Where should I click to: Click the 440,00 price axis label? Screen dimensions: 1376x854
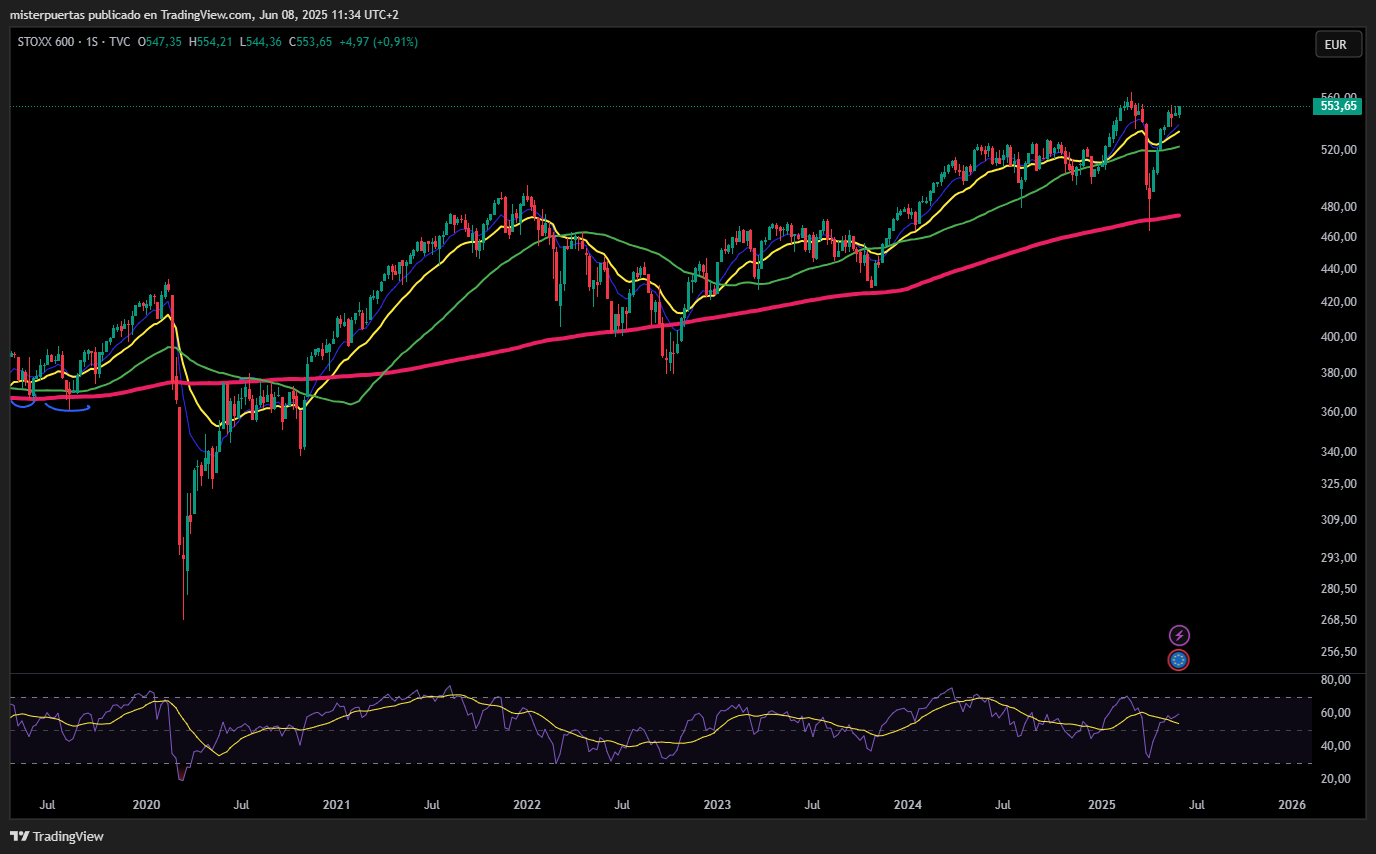pos(1338,269)
